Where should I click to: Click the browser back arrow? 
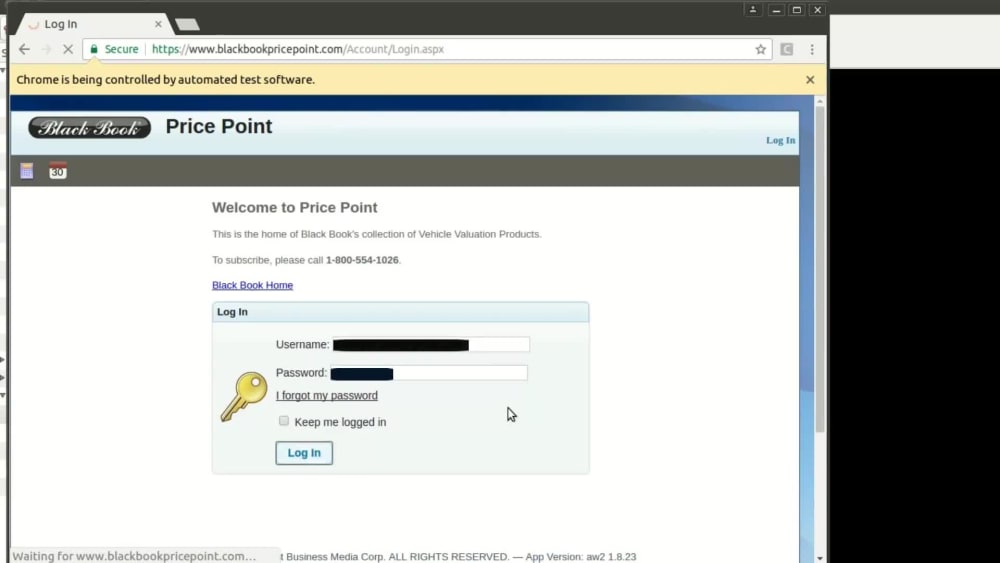24,49
